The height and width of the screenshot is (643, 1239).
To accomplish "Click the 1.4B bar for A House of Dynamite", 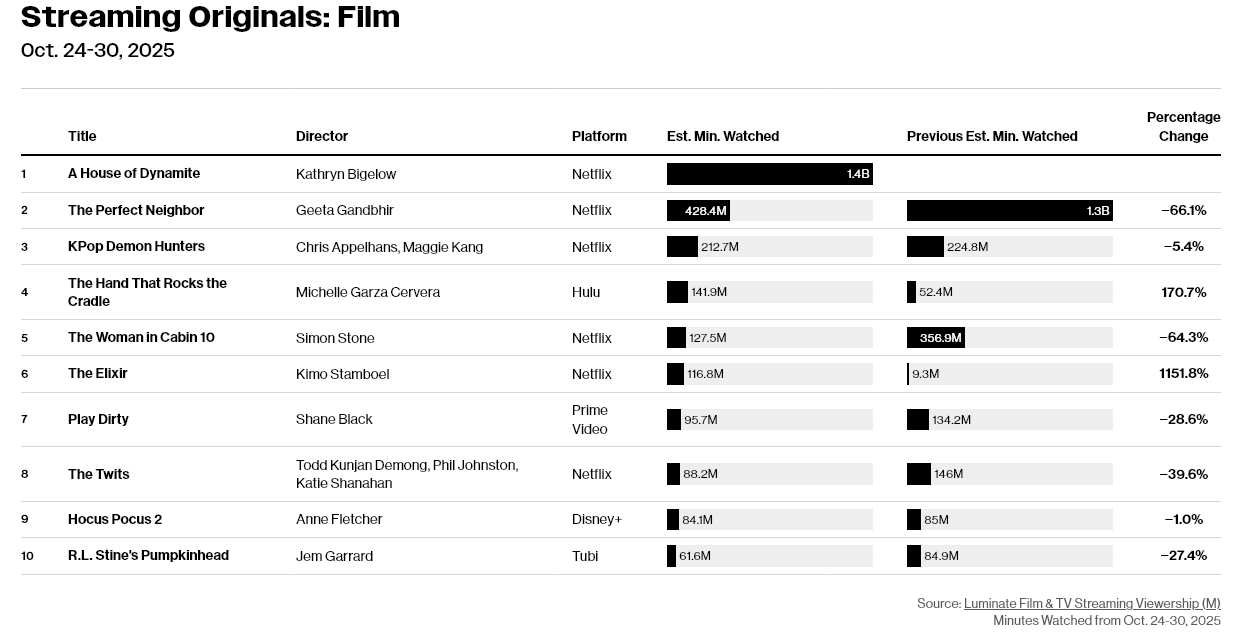I will pyautogui.click(x=769, y=174).
